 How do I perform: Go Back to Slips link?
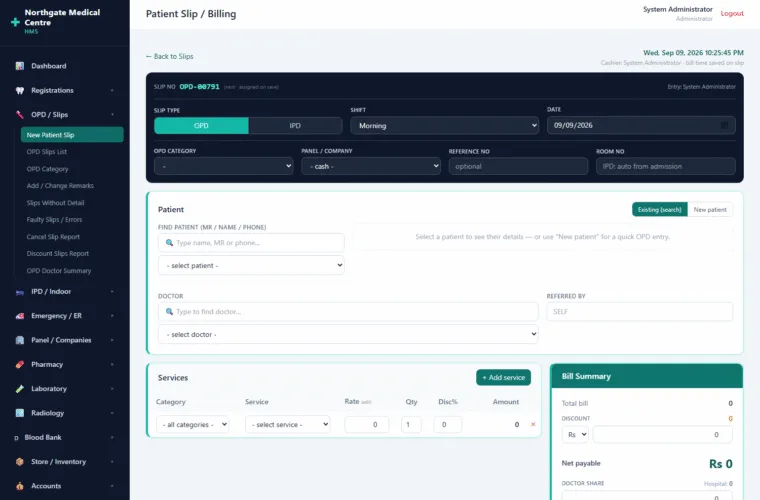[x=169, y=56]
